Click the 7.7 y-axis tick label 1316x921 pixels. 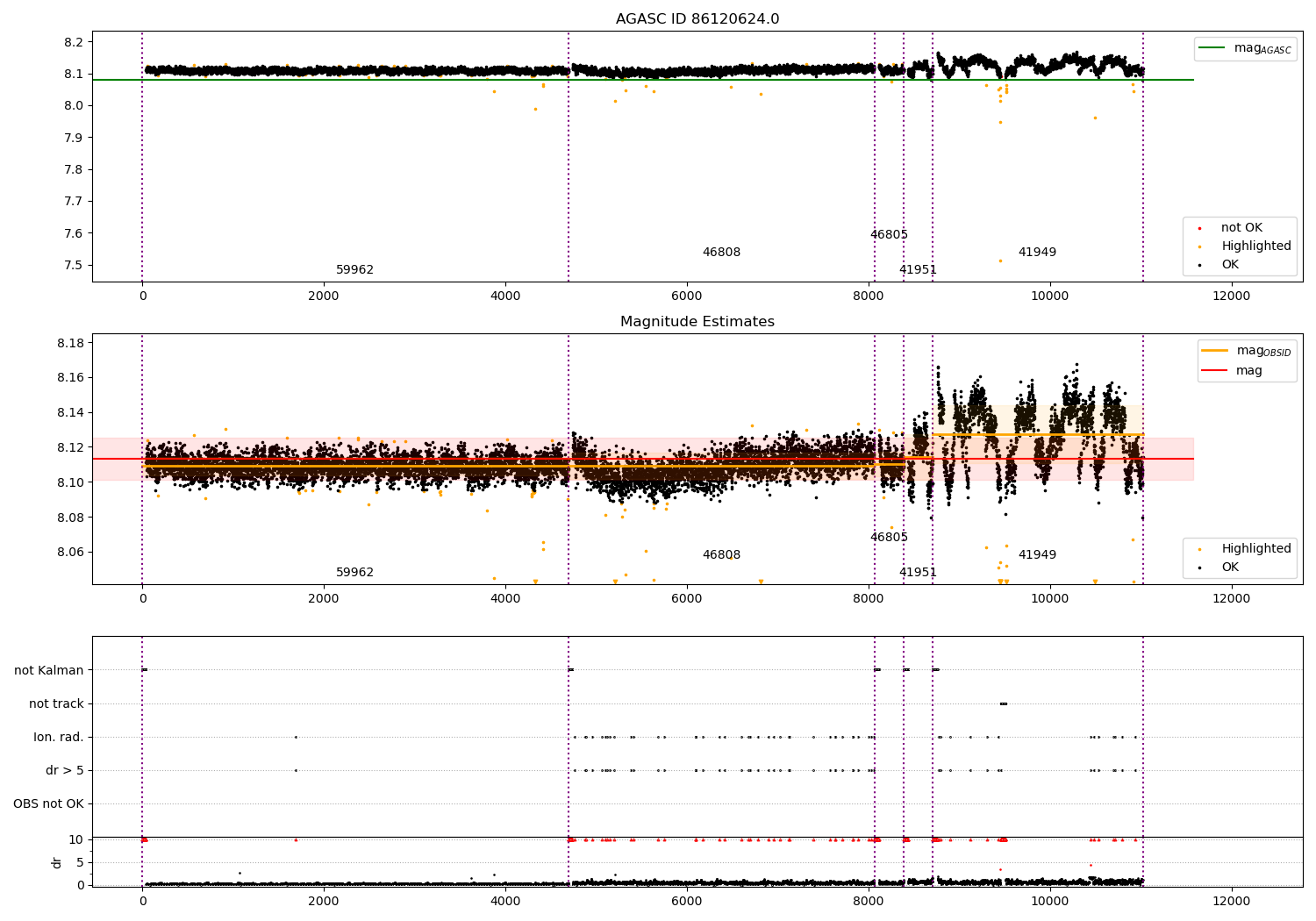click(74, 202)
